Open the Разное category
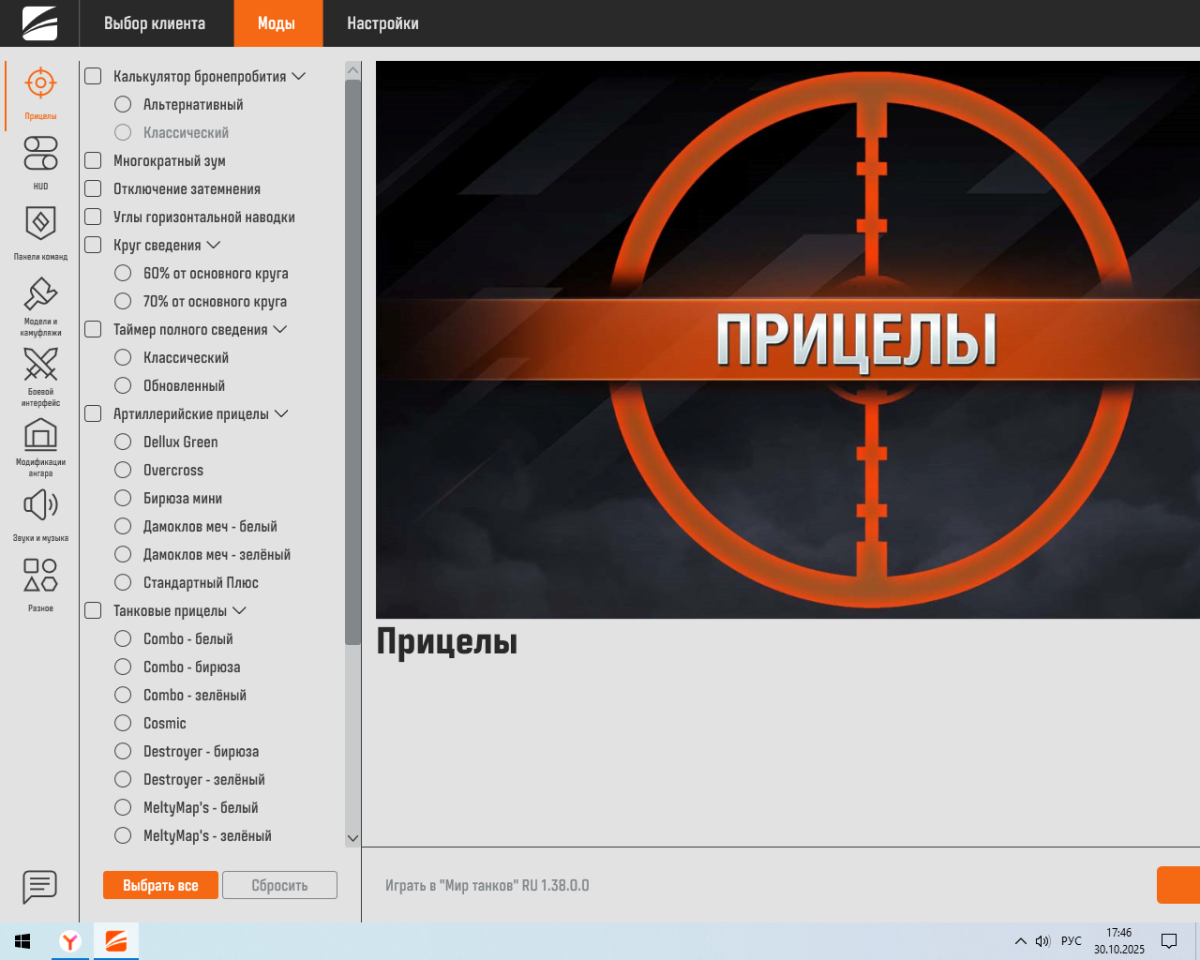This screenshot has height=960, width=1200. (40, 585)
